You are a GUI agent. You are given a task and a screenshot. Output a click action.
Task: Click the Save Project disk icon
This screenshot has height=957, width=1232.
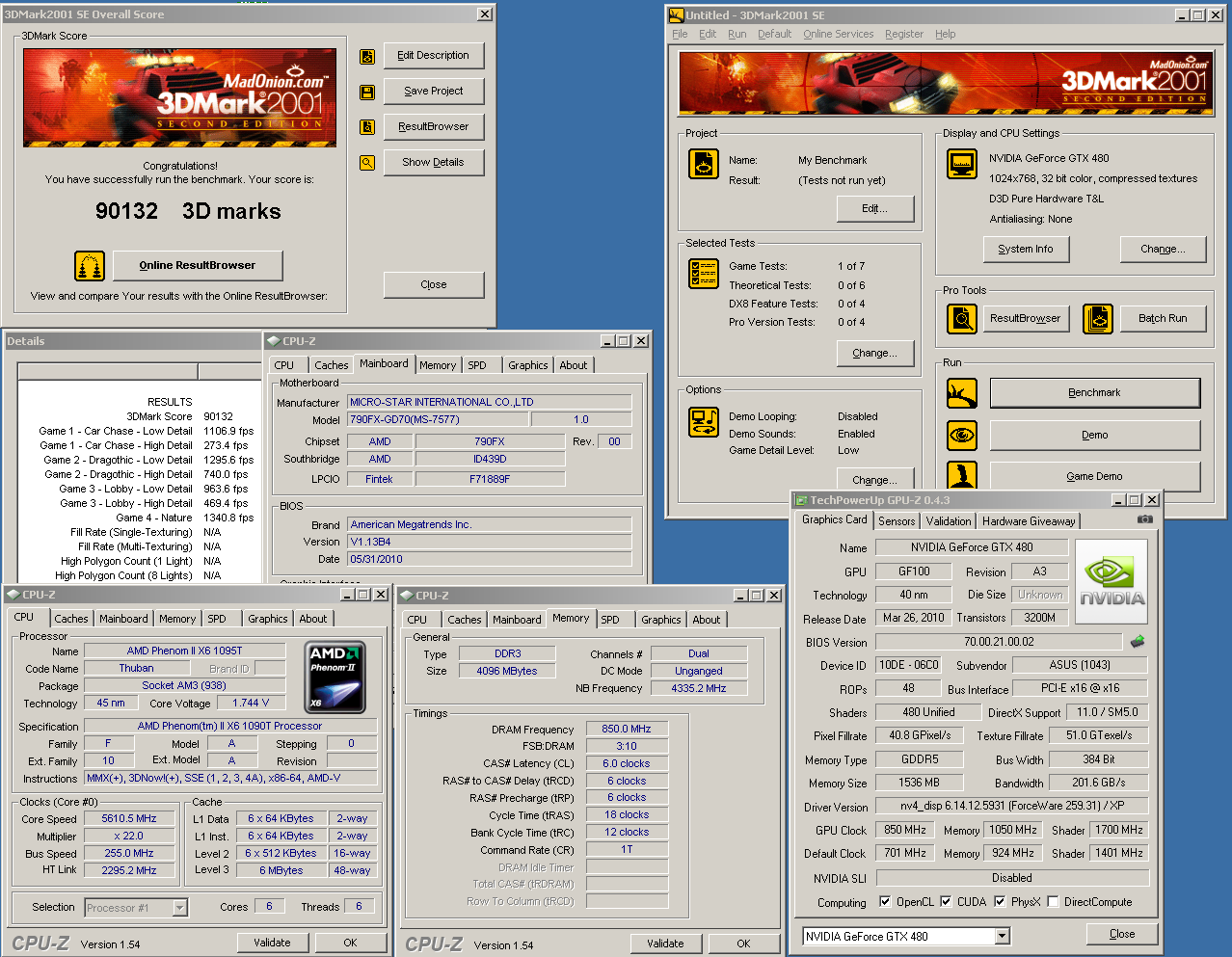tap(367, 93)
